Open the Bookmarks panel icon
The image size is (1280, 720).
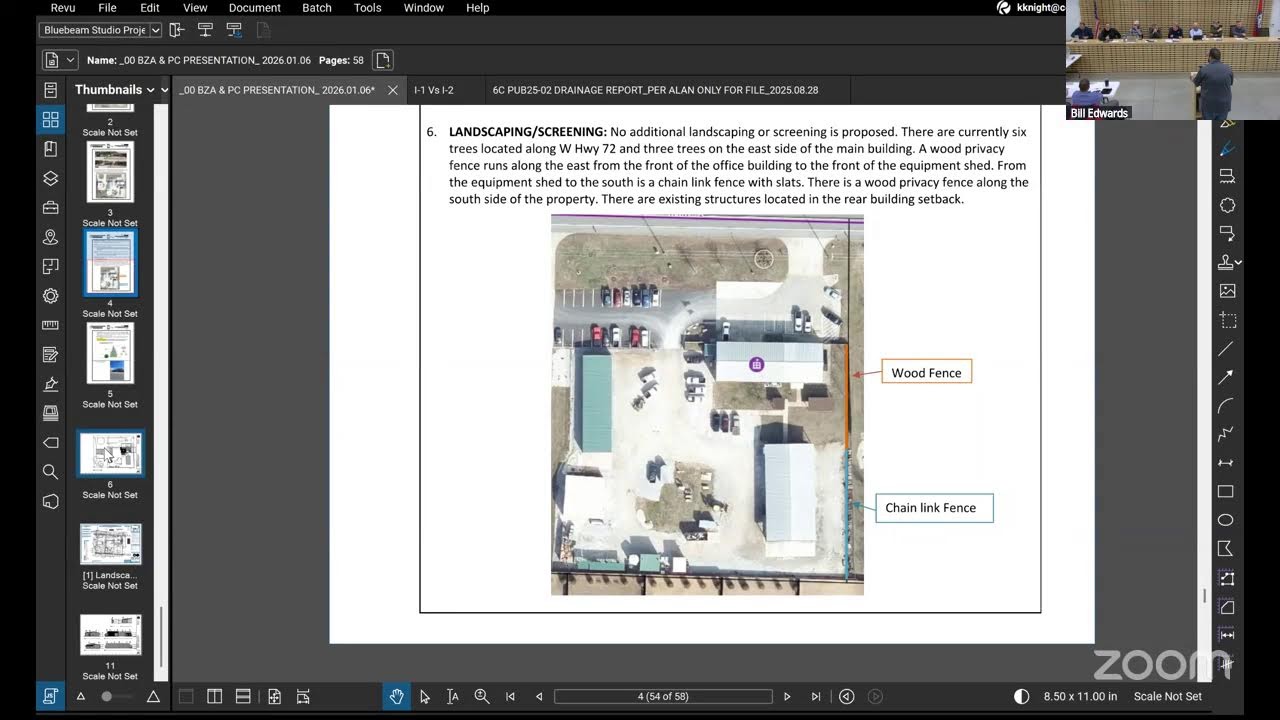[x=50, y=149]
